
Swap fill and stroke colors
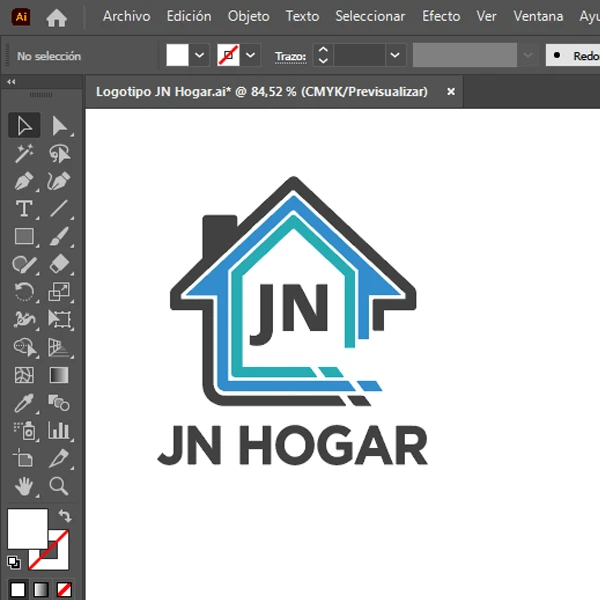tap(65, 515)
